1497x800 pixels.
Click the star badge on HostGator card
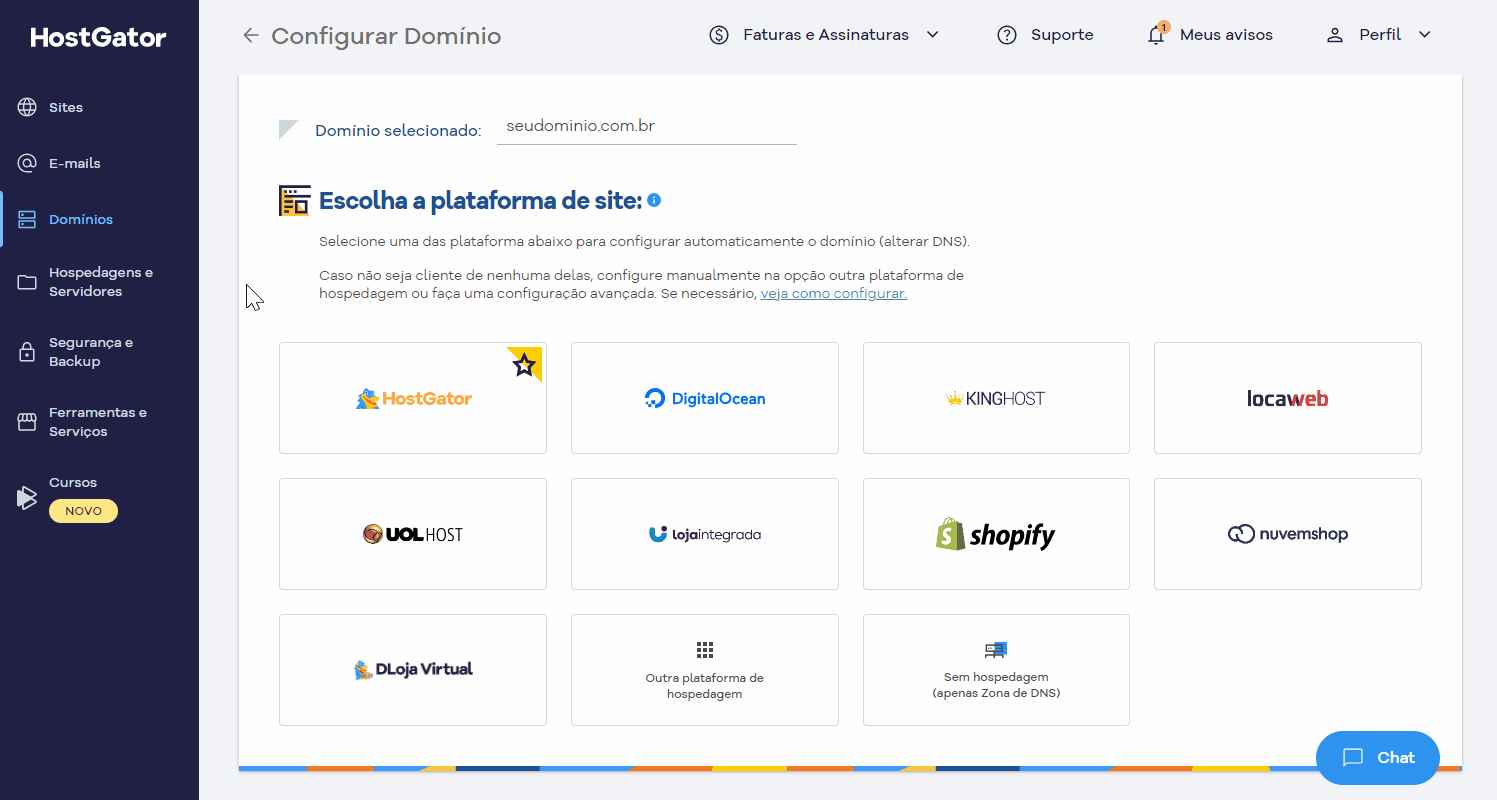(524, 364)
